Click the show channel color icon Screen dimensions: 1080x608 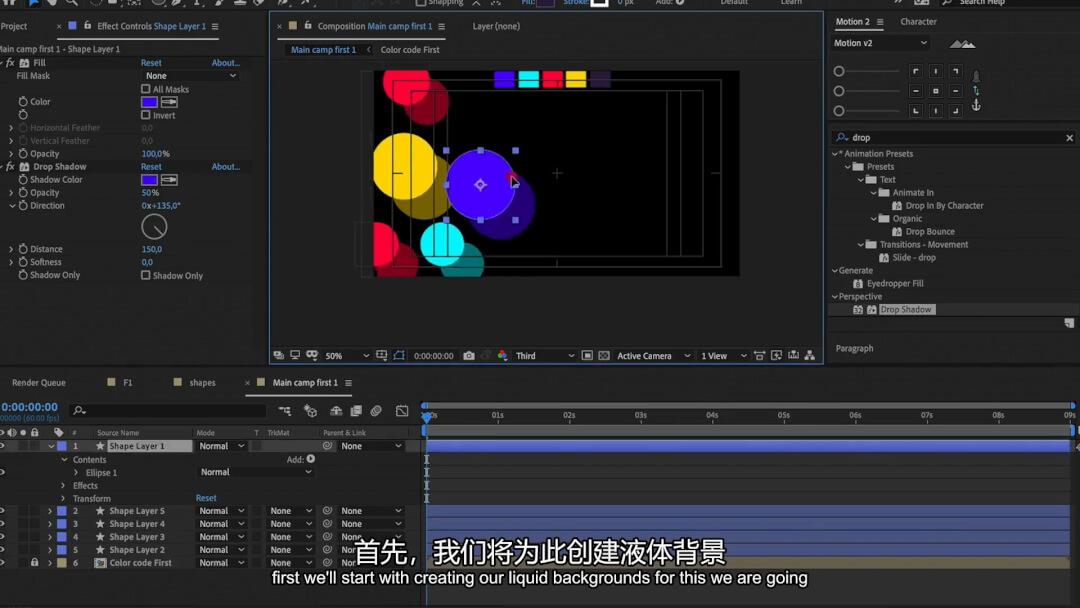tap(502, 355)
